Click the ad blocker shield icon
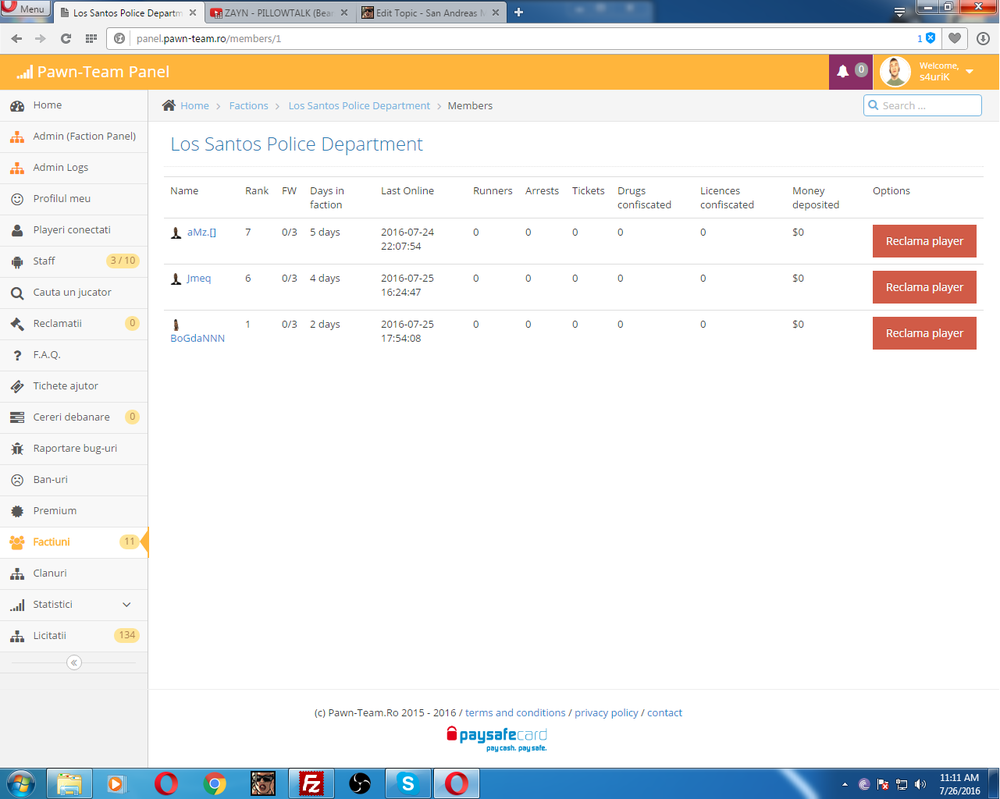The image size is (1000, 799). 930,38
